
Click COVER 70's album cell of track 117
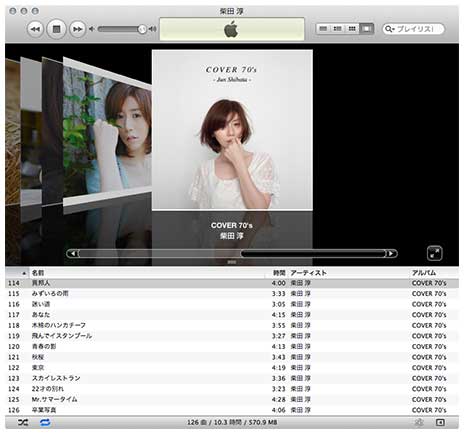click(x=429, y=315)
